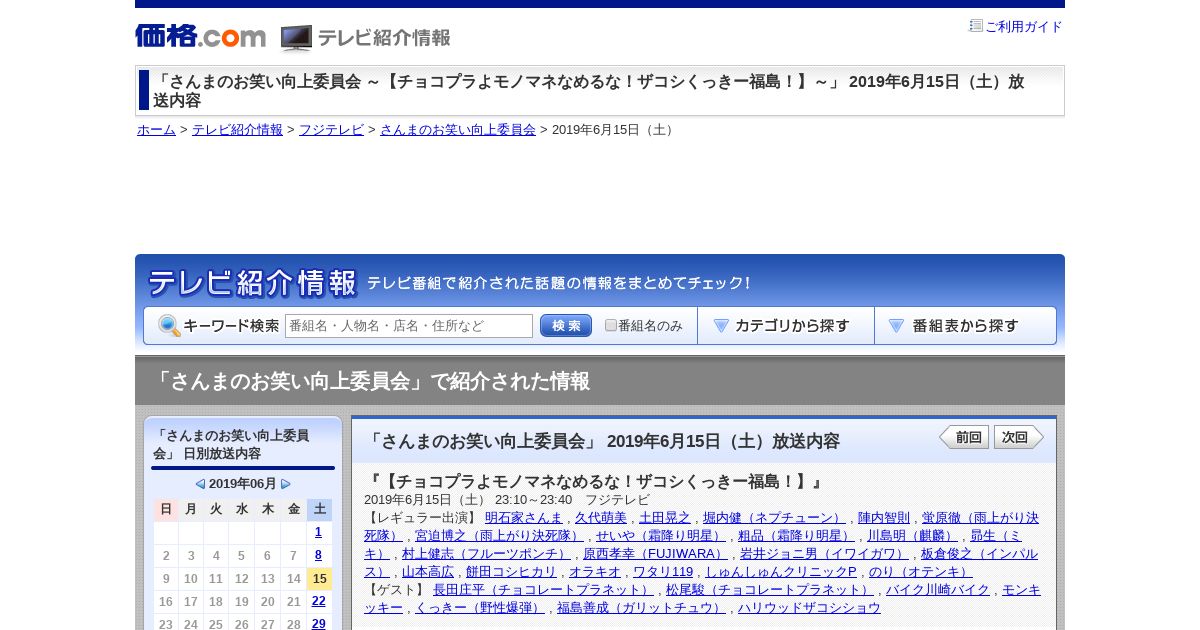Go to 前回 previous broadcast
Screen dimensions: 1200x630
pyautogui.click(x=964, y=437)
